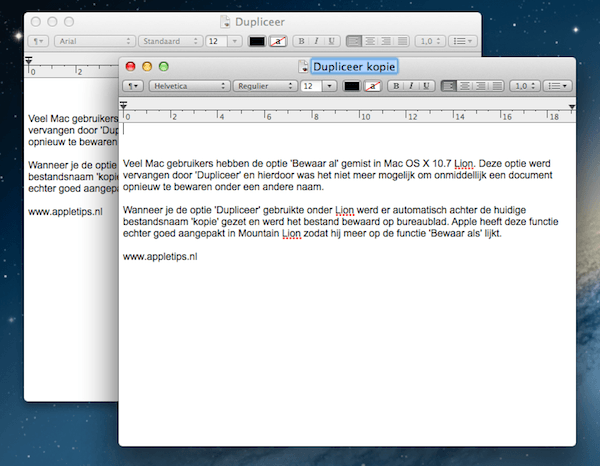Click misspelled word Lion after 10.7

464,164
